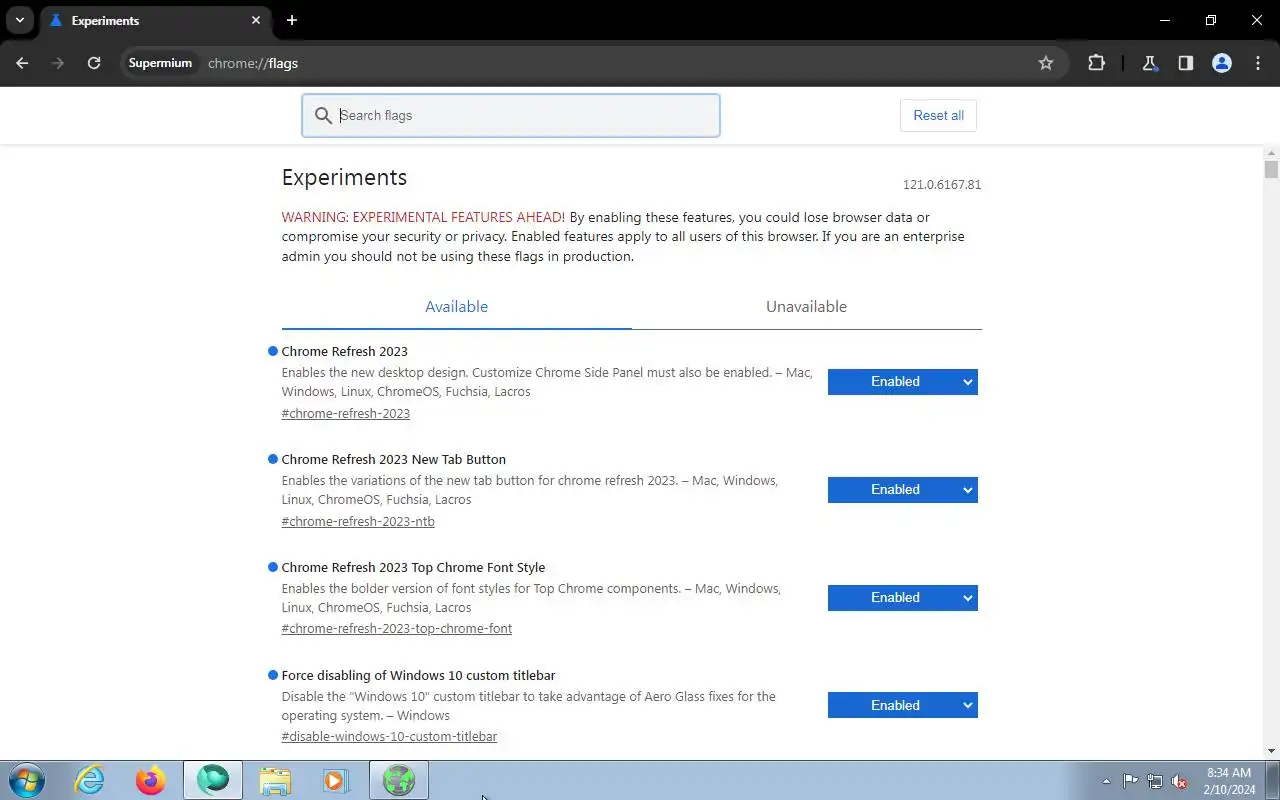The image size is (1280, 800).
Task: Click the Chrome Refresh 2023 flag title
Action: [x=345, y=351]
